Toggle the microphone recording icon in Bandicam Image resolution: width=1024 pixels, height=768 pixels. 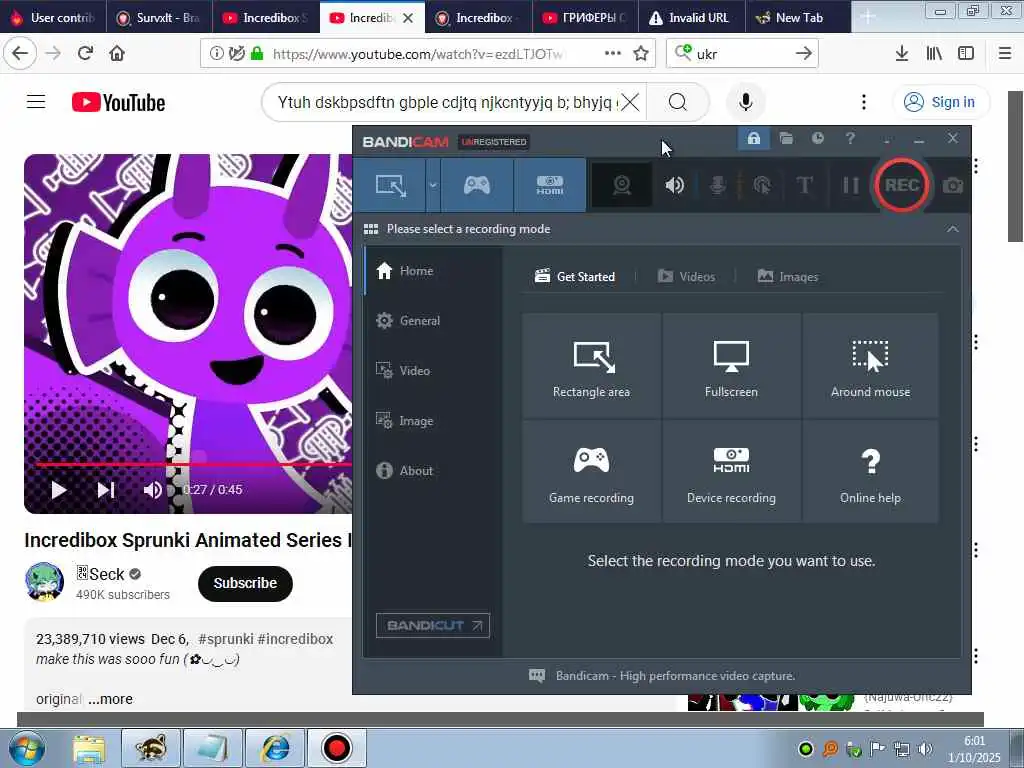click(718, 185)
